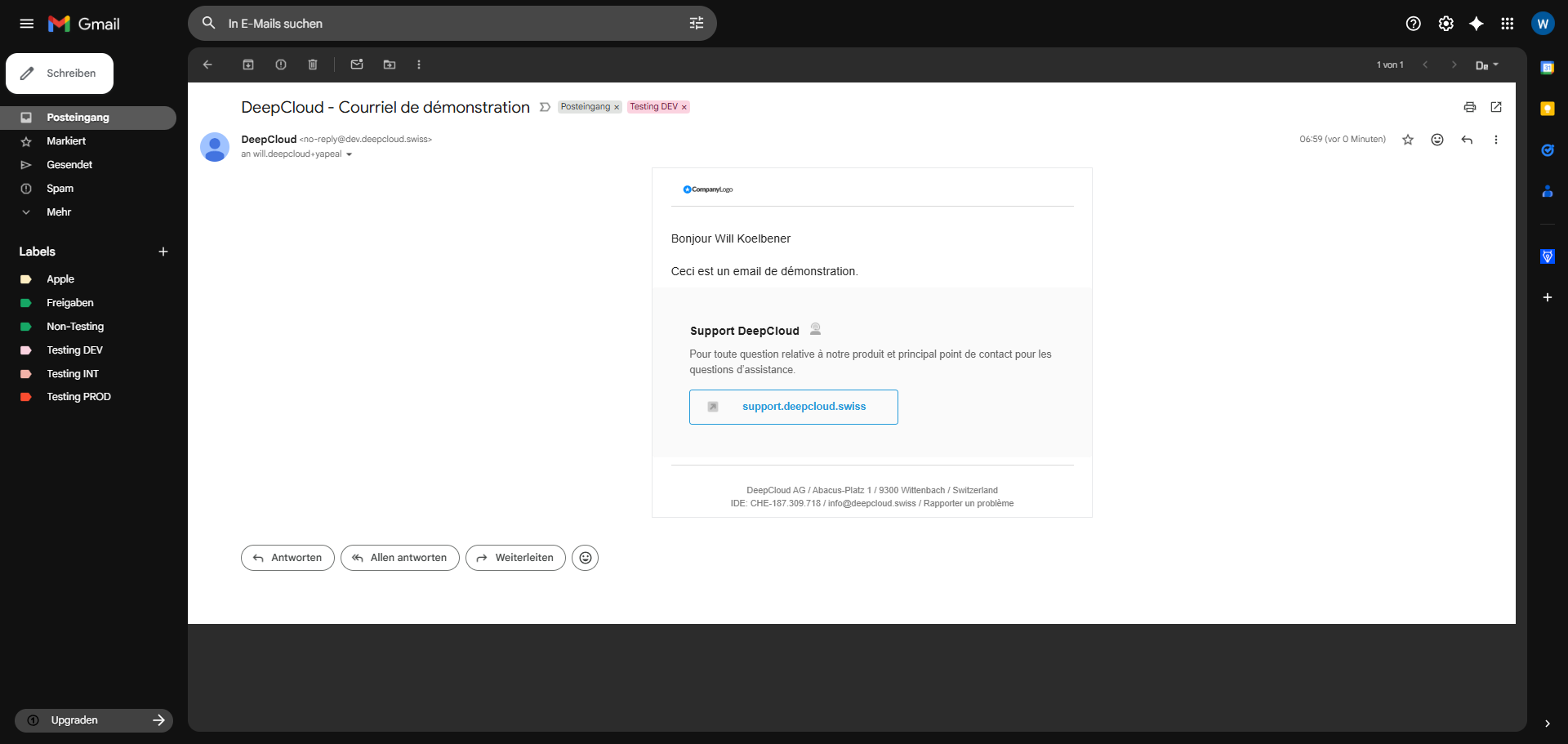Toggle the importance marker beside the subject
The image size is (1568, 744).
click(x=545, y=107)
